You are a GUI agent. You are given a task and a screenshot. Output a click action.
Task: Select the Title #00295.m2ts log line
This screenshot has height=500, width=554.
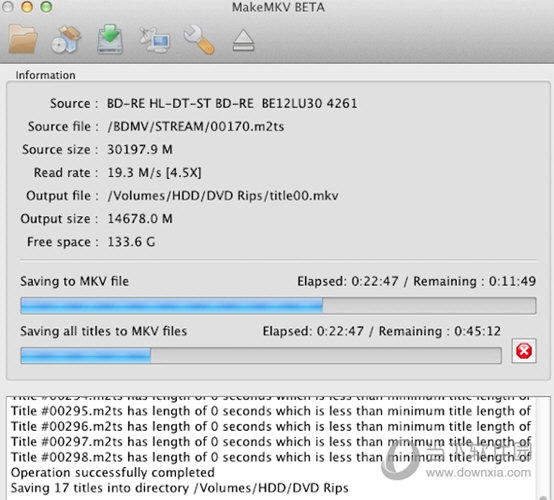(x=271, y=411)
